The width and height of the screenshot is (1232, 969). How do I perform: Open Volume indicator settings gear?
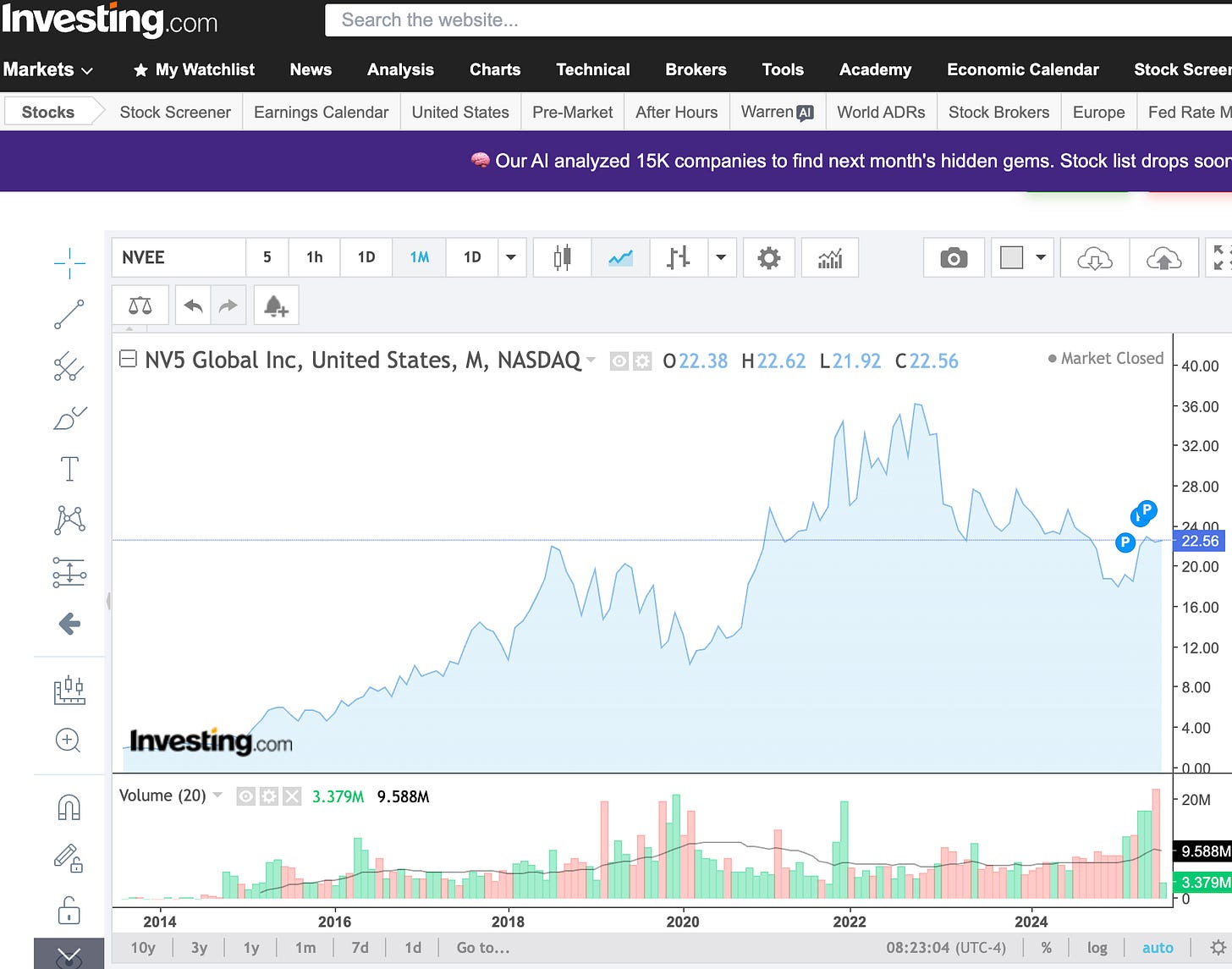[x=268, y=796]
